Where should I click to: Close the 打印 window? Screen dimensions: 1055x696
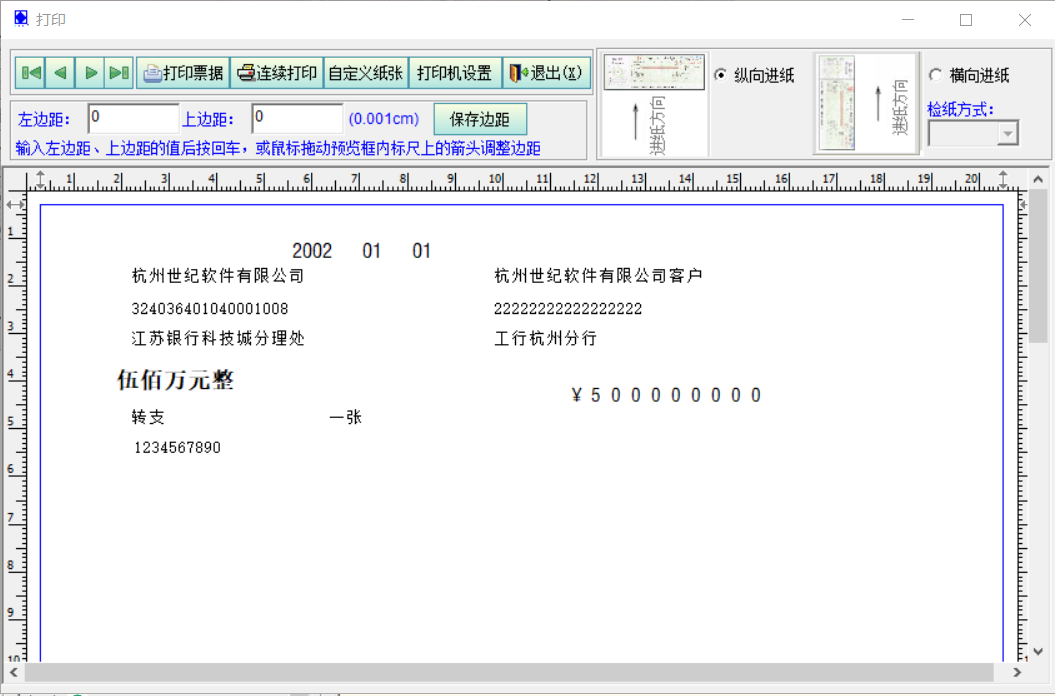click(x=1025, y=20)
